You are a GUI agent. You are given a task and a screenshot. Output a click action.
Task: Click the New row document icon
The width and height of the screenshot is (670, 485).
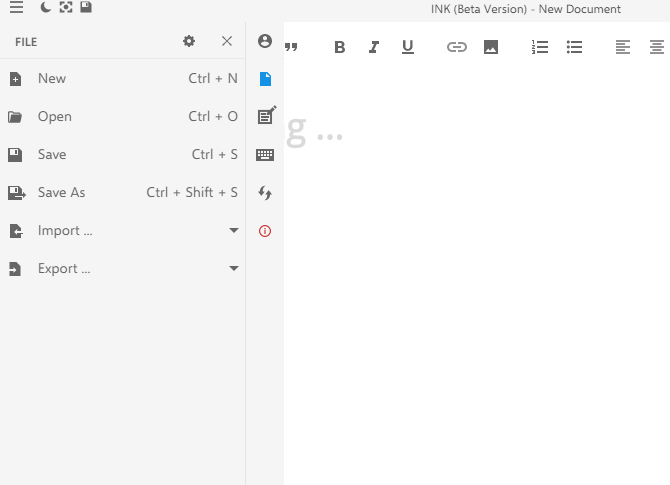tap(15, 79)
